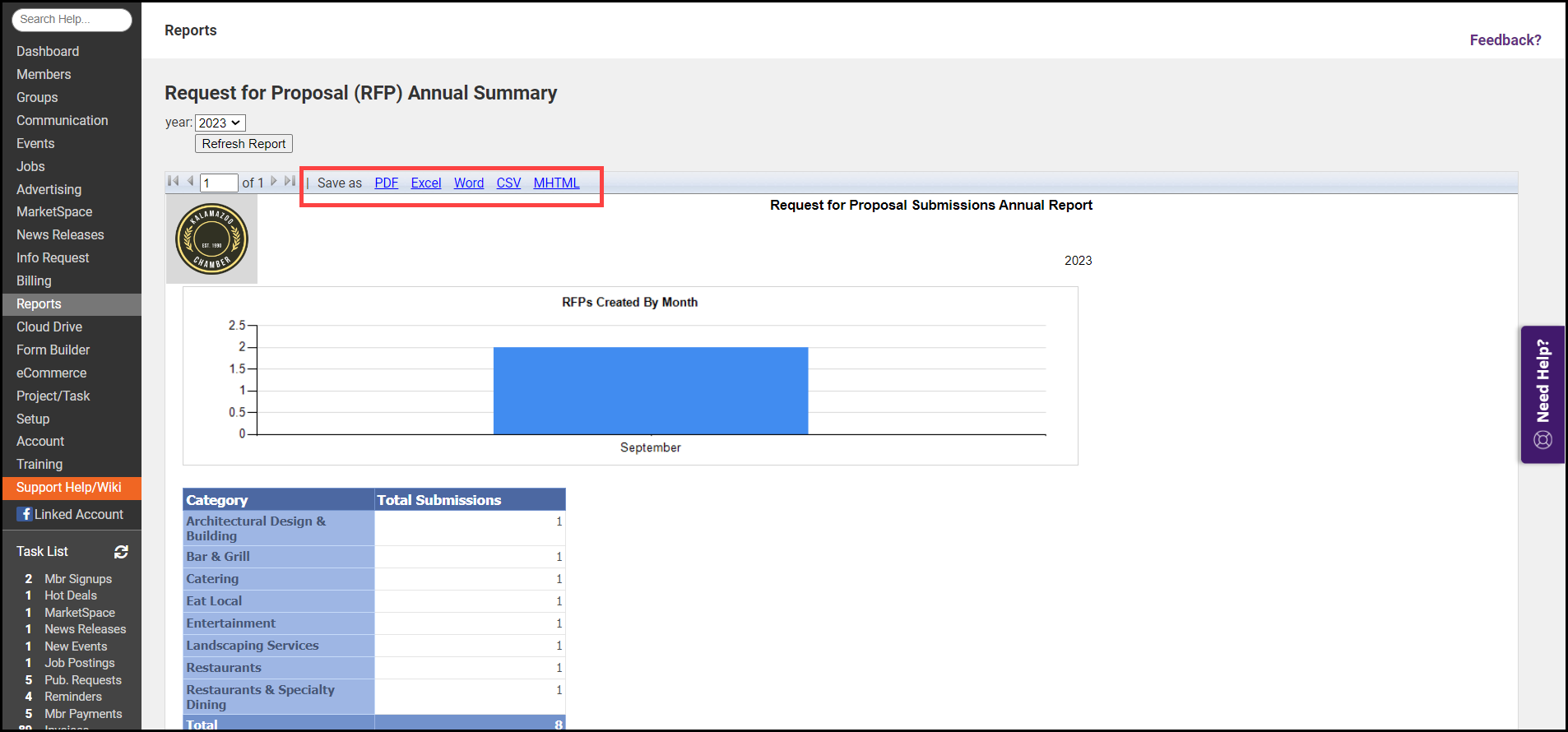Download report as CSV
This screenshot has width=1568, height=732.
[508, 183]
